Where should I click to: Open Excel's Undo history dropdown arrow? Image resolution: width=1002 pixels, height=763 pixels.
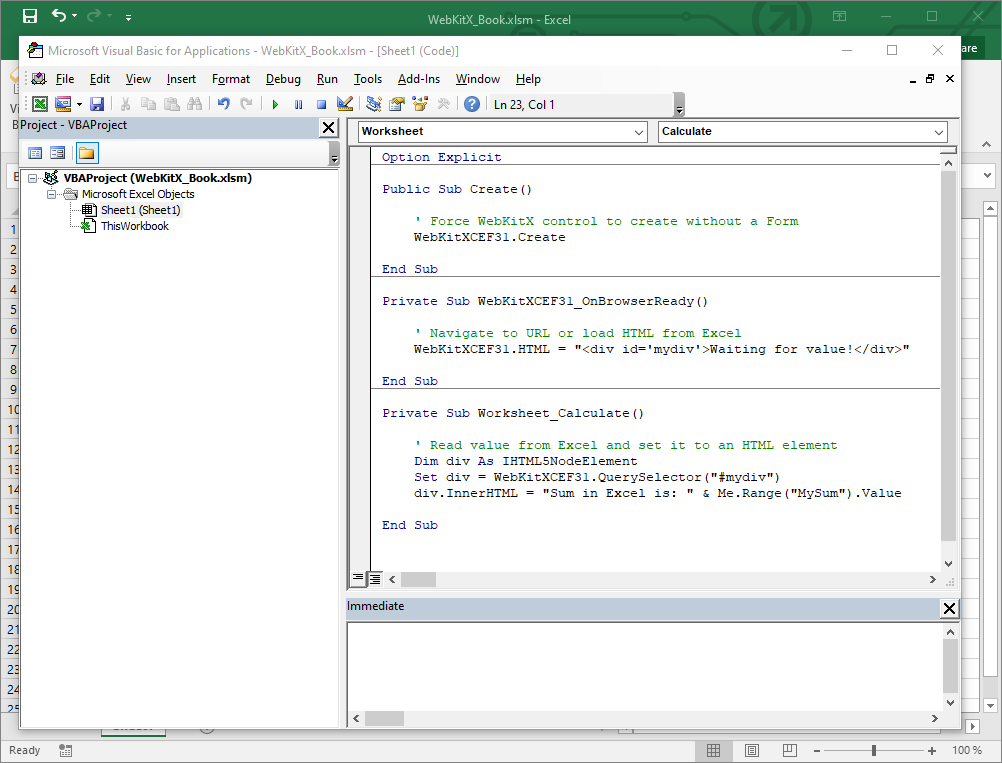tap(74, 16)
